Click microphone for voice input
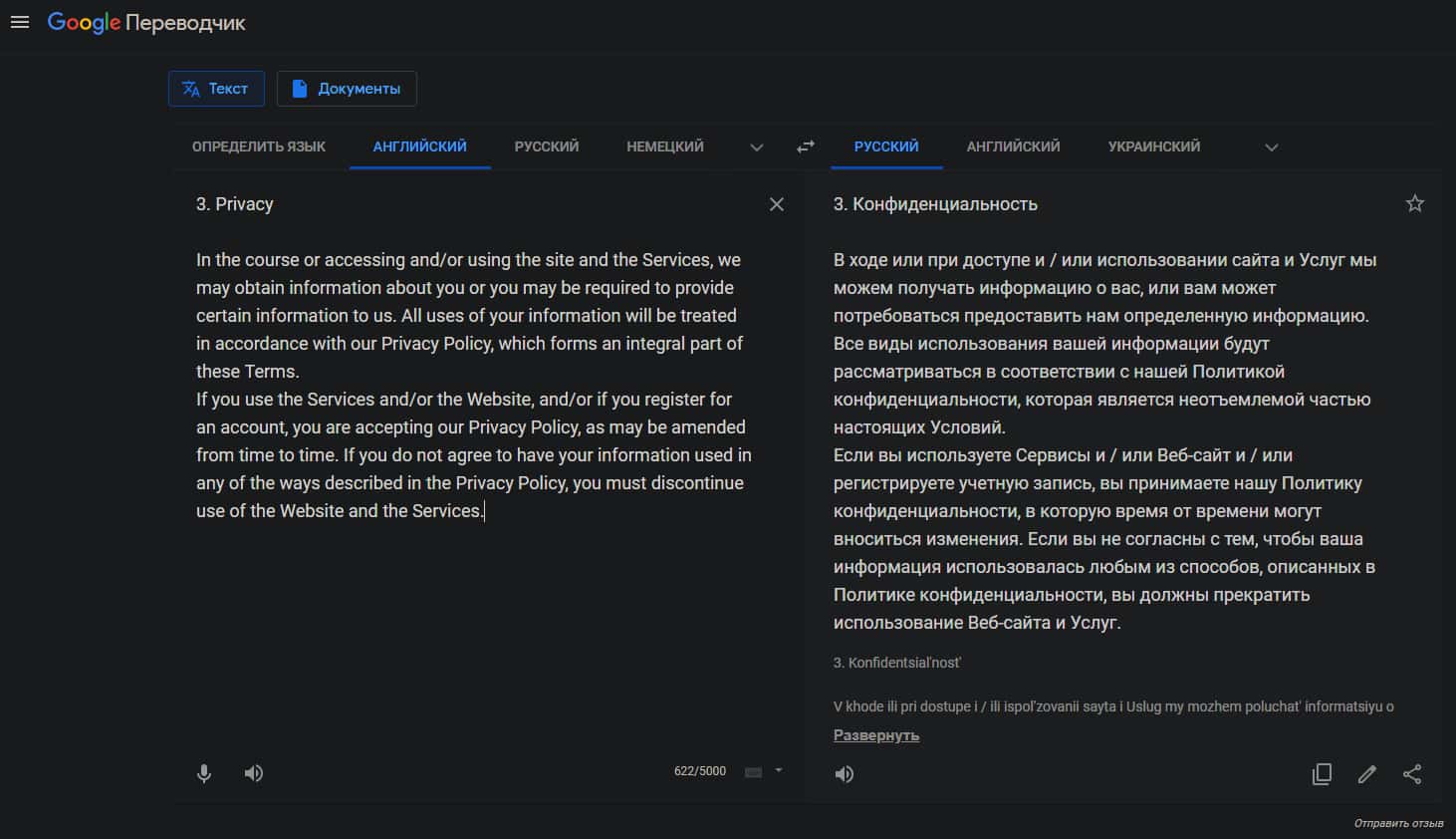Viewport: 1456px width, 839px height. (204, 773)
